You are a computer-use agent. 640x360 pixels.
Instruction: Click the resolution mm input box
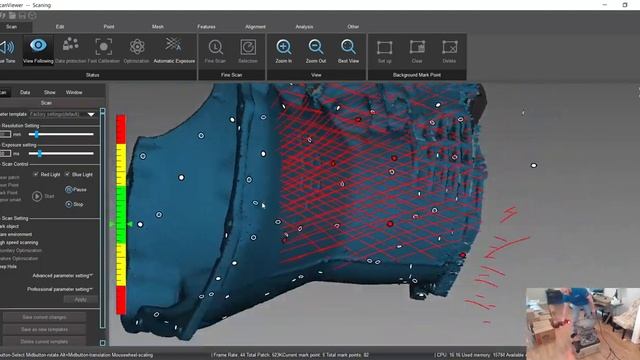point(5,134)
